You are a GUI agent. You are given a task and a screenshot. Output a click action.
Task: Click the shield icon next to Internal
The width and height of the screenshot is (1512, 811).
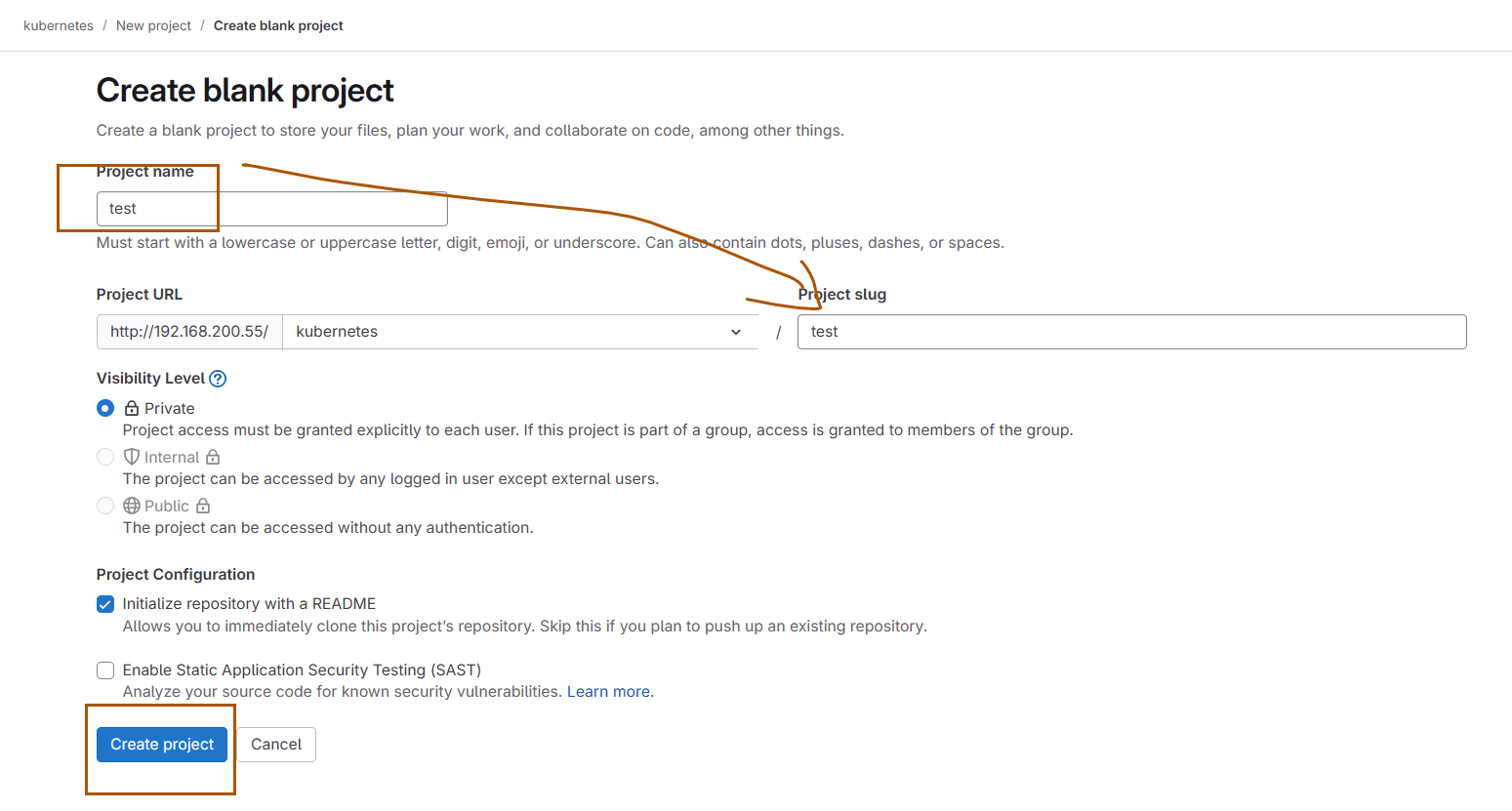pyautogui.click(x=132, y=457)
